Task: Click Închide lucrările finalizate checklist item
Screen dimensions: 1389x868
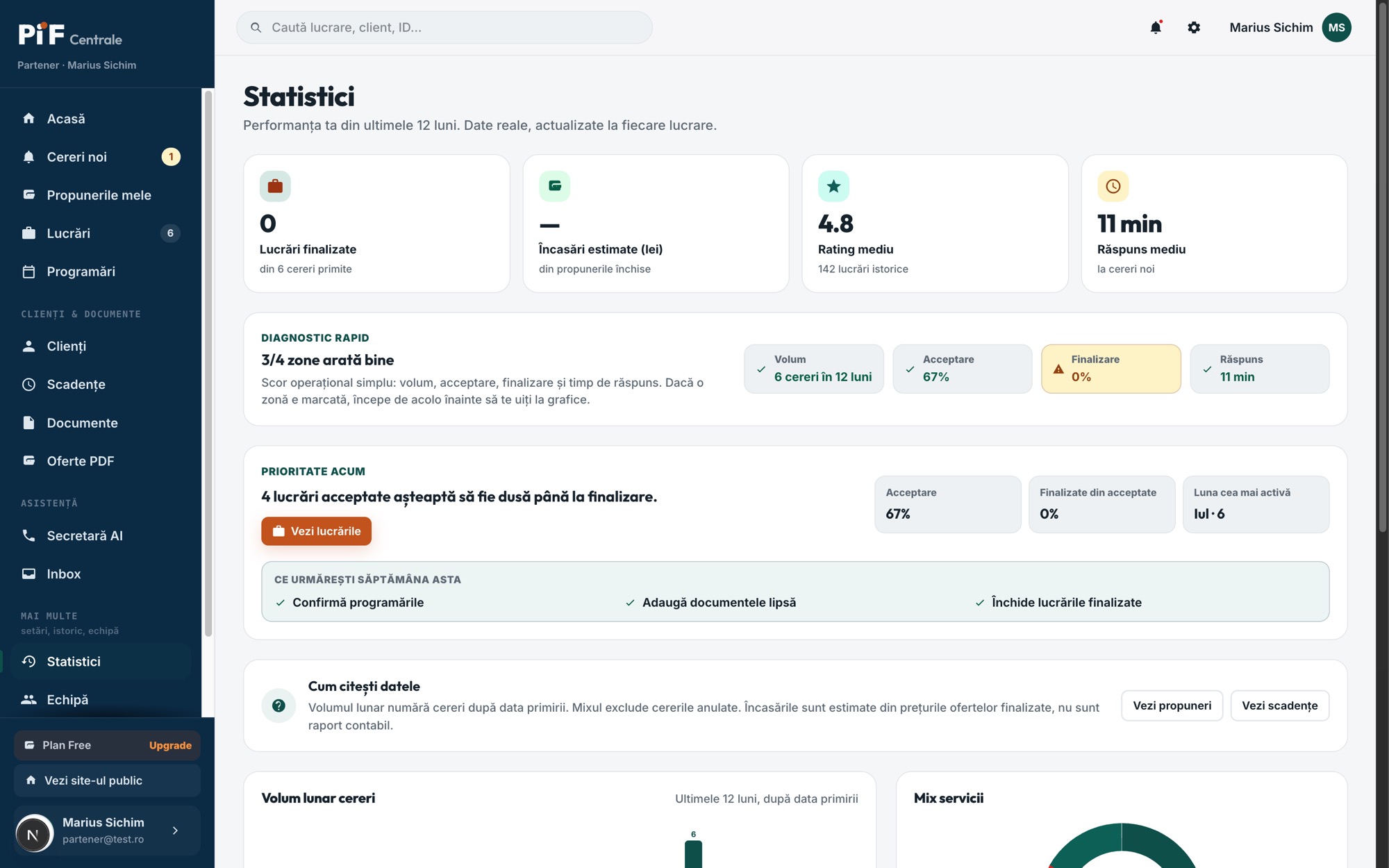Action: click(1058, 602)
